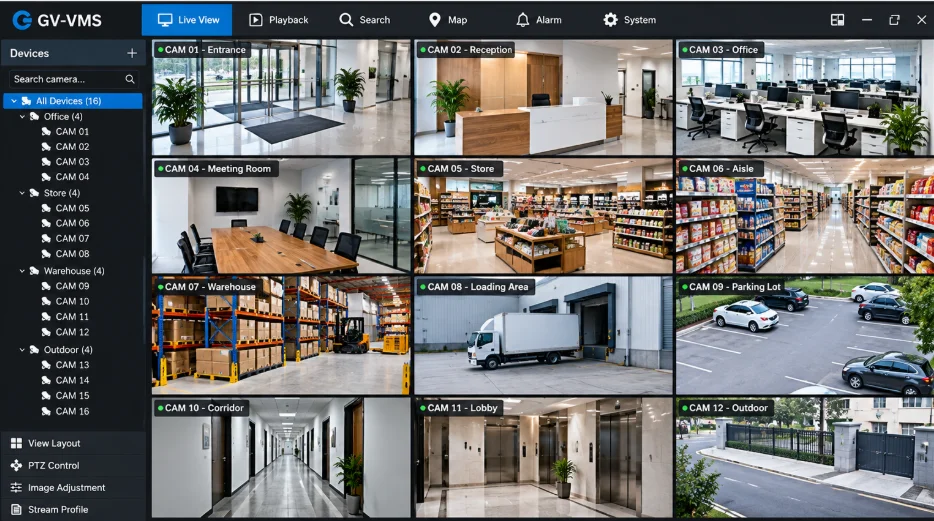Image resolution: width=934 pixels, height=521 pixels.
Task: Select CAM 02 in the device tree
Action: tap(72, 146)
